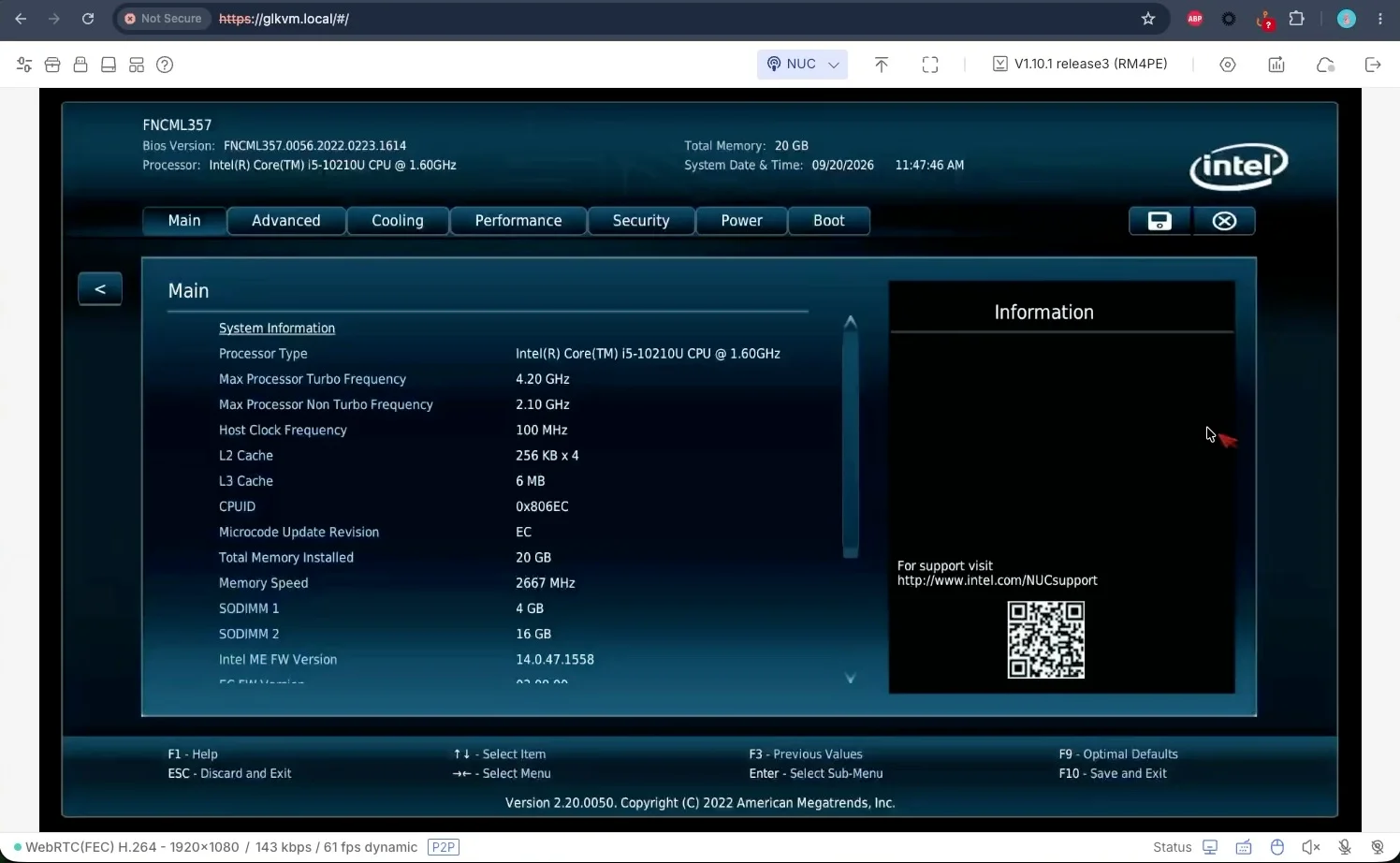Toggle the muted microphone icon
The image size is (1400, 863).
click(x=1345, y=847)
